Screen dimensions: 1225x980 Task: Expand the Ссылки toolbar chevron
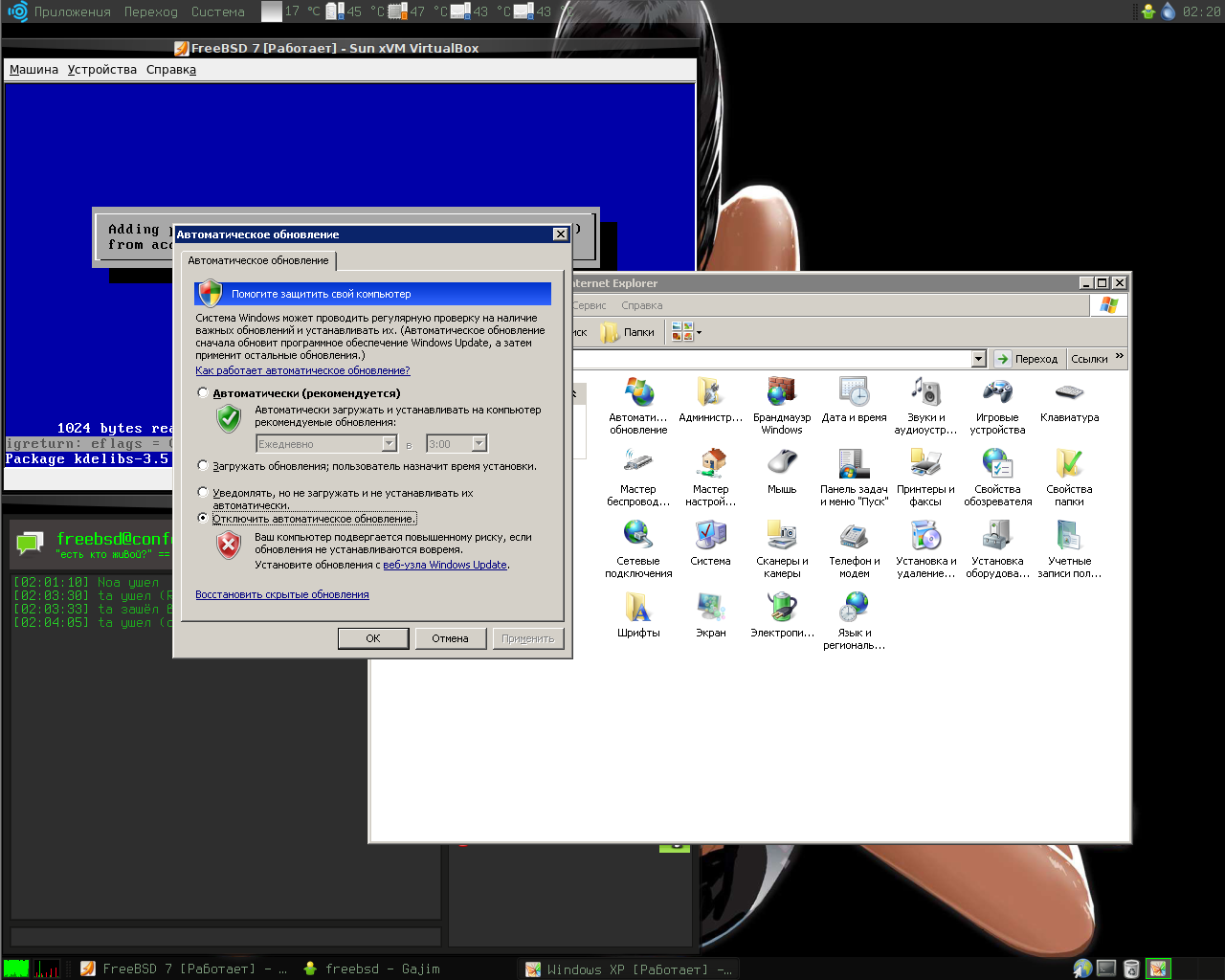pos(1120,356)
